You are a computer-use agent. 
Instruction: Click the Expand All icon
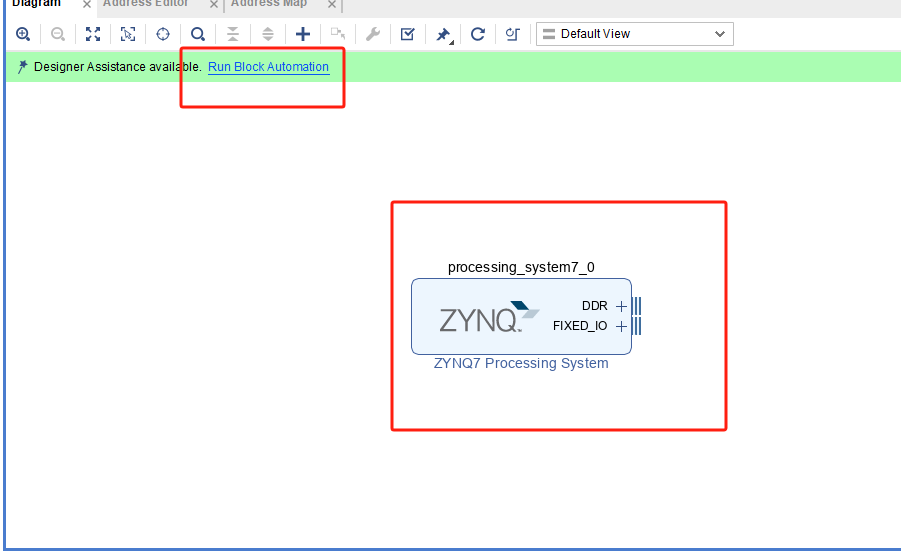pos(268,34)
